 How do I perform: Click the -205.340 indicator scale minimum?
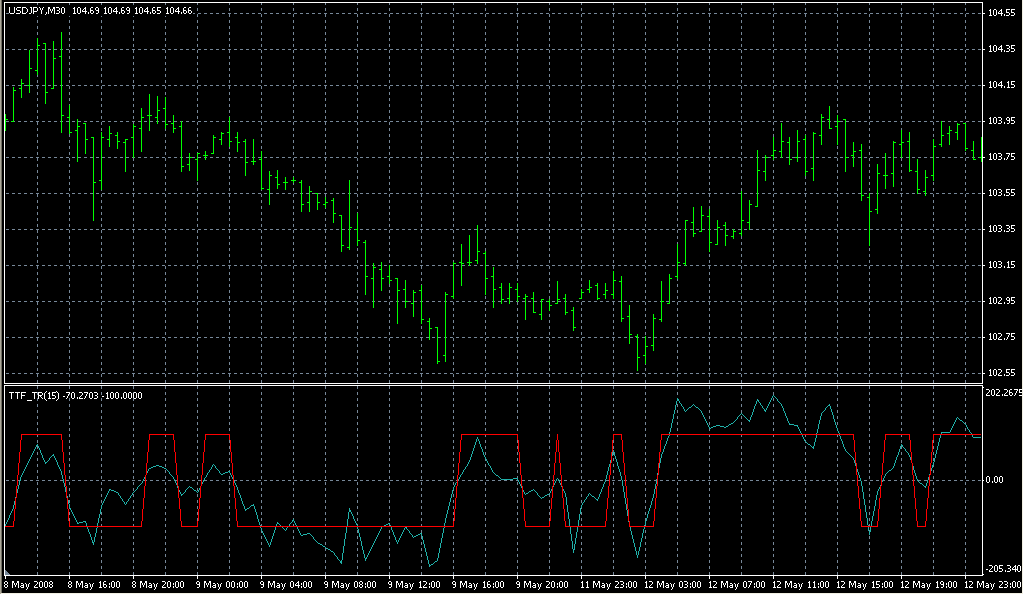coord(1002,568)
